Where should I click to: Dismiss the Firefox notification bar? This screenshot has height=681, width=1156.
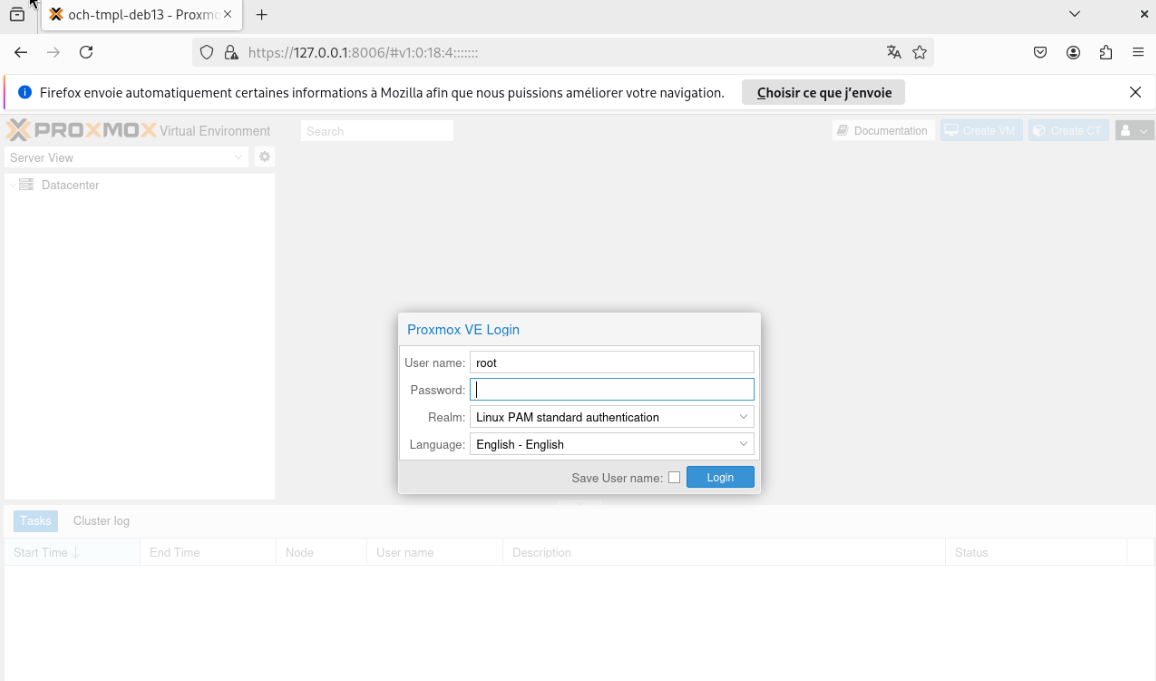[x=1135, y=92]
